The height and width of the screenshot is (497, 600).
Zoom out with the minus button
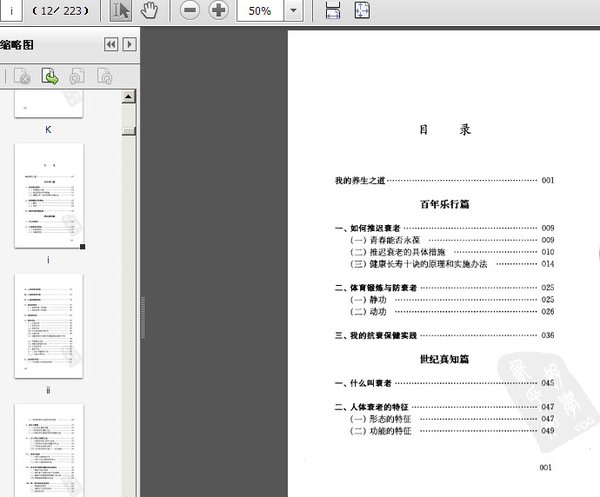[x=190, y=10]
